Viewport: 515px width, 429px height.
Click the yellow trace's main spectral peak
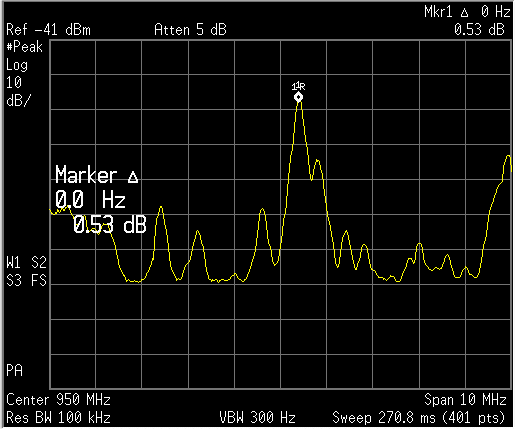(x=299, y=102)
